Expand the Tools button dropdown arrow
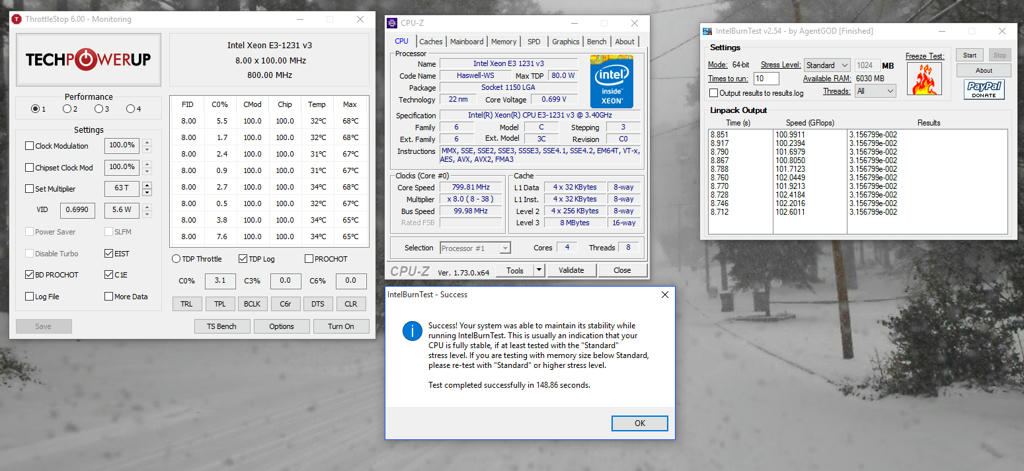This screenshot has width=1024, height=471. [539, 270]
